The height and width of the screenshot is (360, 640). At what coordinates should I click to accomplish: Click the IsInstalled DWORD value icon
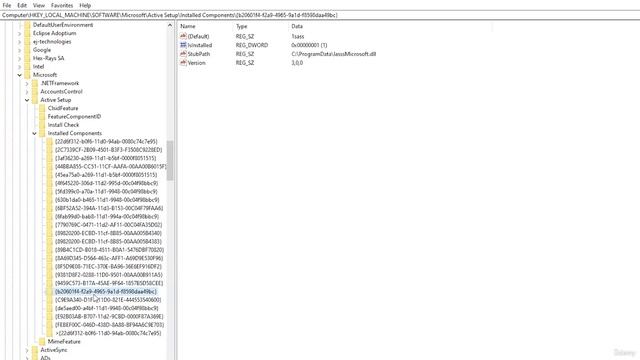click(x=183, y=45)
